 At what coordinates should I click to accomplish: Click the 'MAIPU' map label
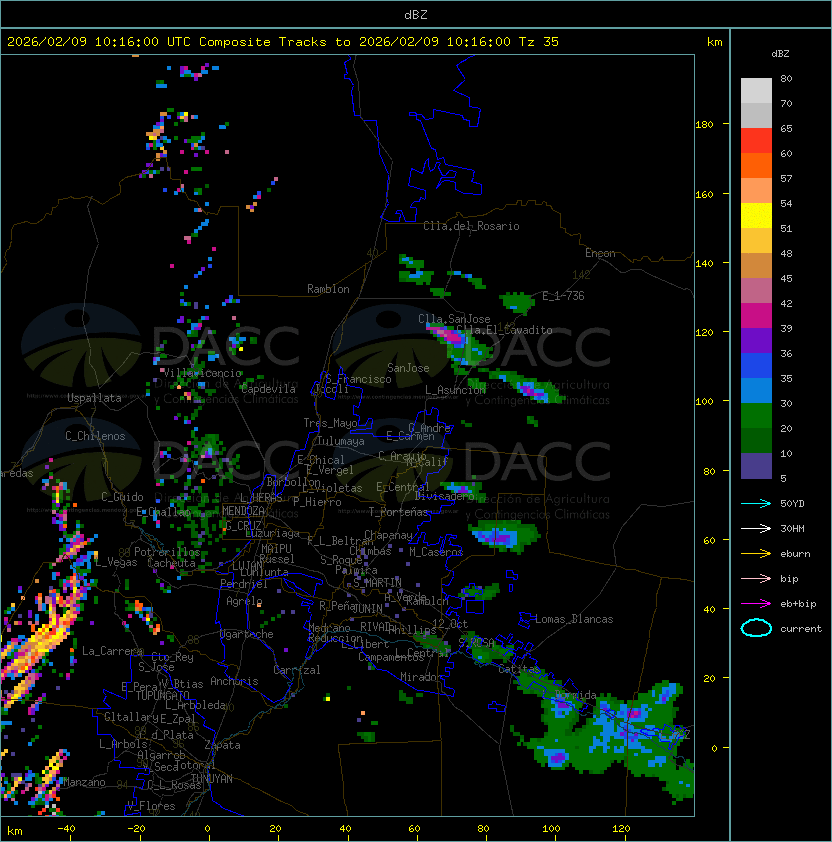click(x=276, y=549)
